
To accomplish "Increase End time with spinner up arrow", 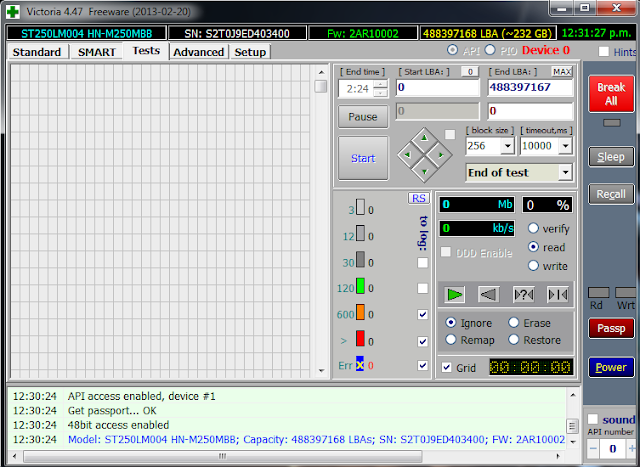I will click(x=380, y=85).
